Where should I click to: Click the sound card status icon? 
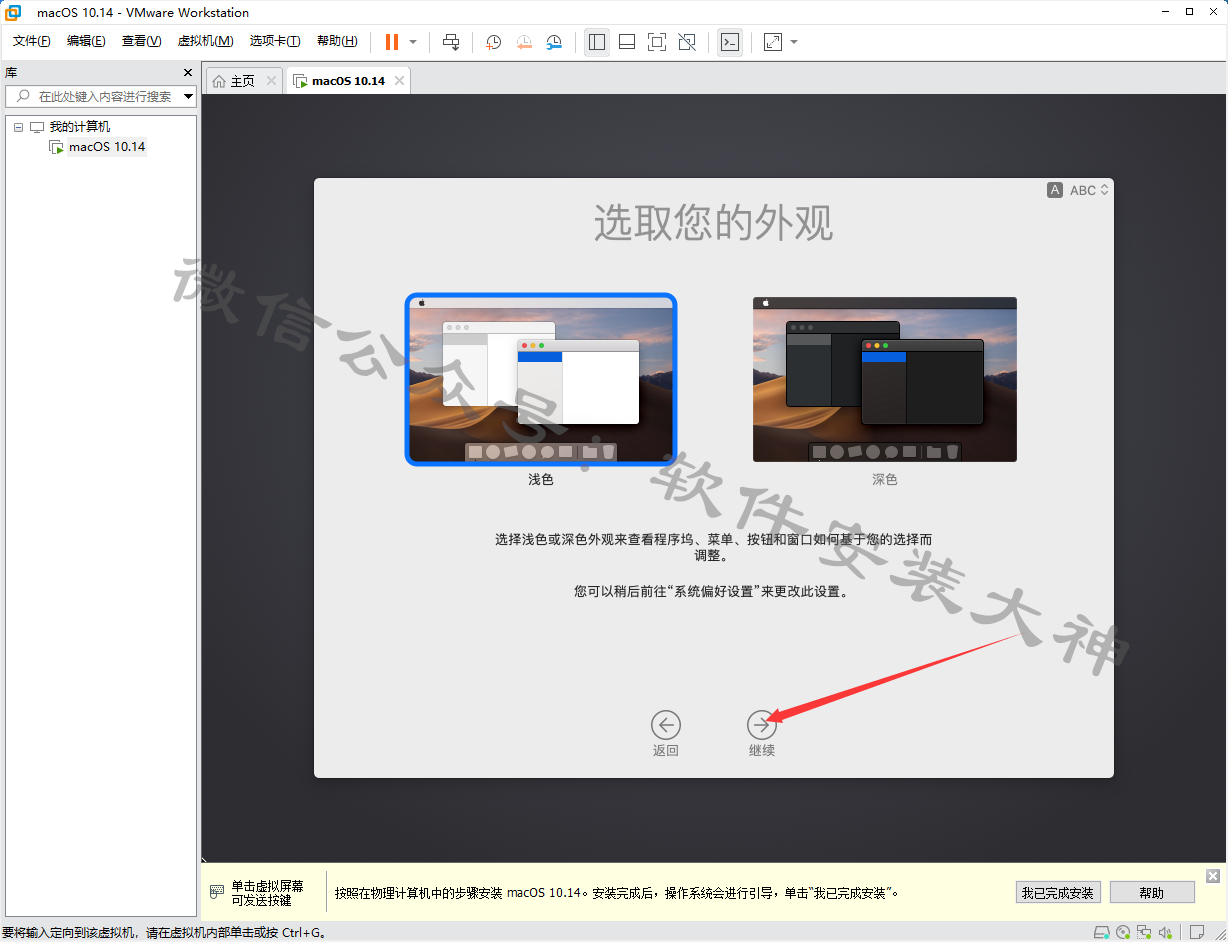click(x=1167, y=932)
